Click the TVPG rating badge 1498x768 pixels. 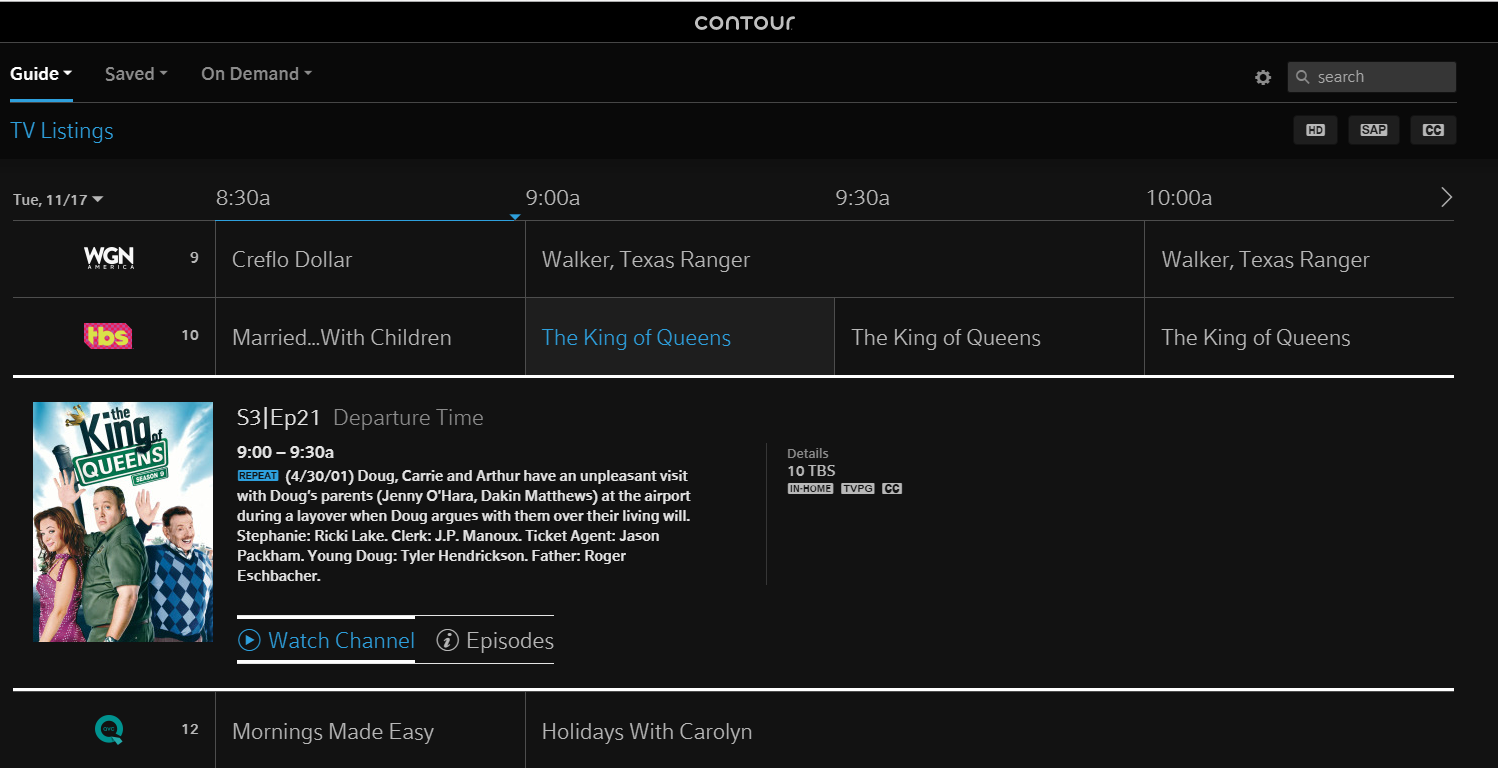(x=858, y=489)
